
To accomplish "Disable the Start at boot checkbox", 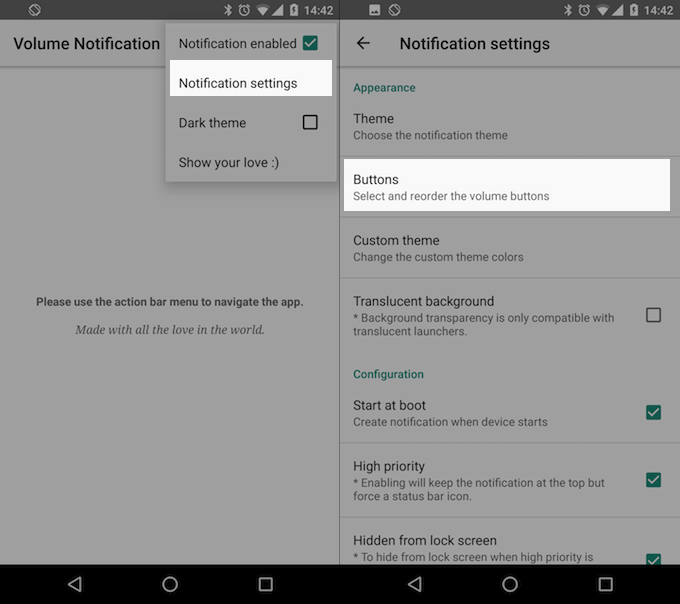I will click(653, 412).
